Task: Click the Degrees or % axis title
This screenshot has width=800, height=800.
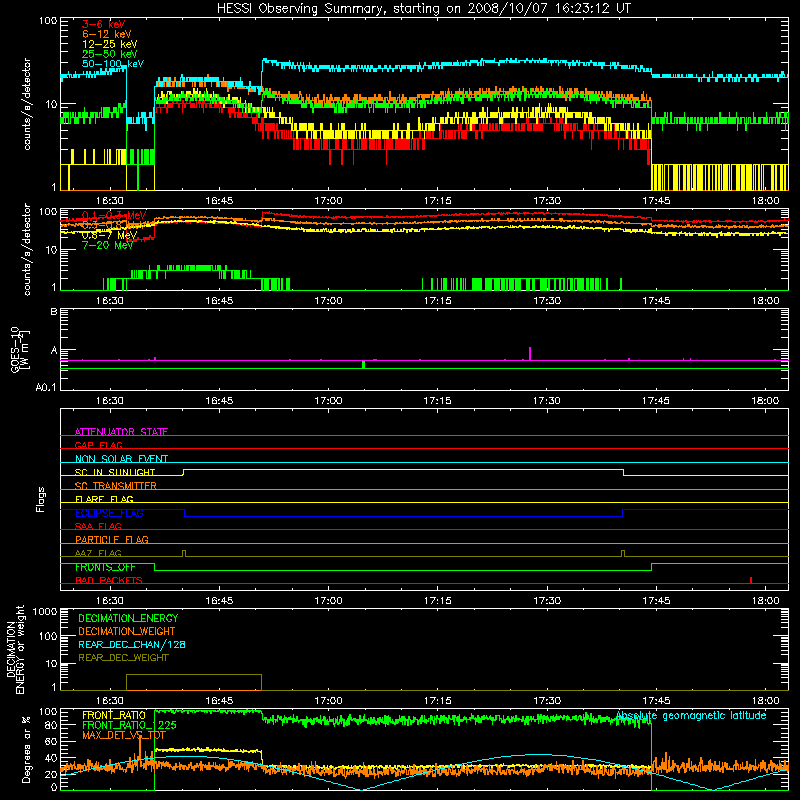Action: 26,750
